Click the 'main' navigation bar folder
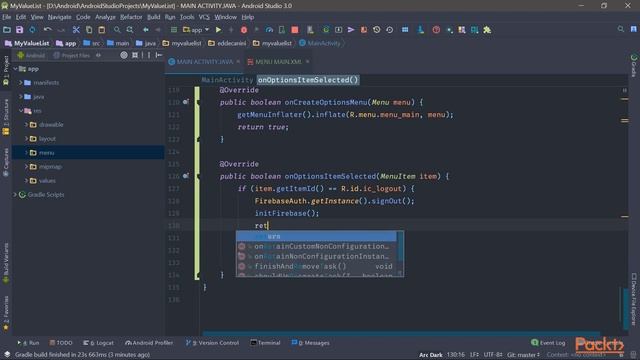The width and height of the screenshot is (640, 360). click(x=118, y=43)
